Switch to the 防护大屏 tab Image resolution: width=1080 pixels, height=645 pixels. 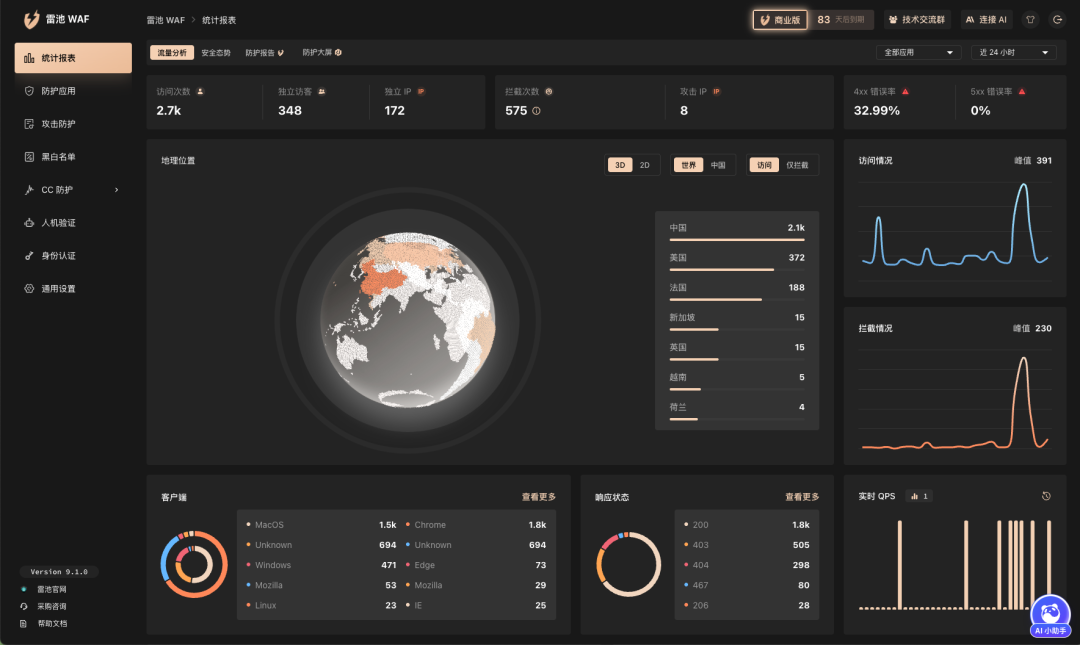coord(322,52)
